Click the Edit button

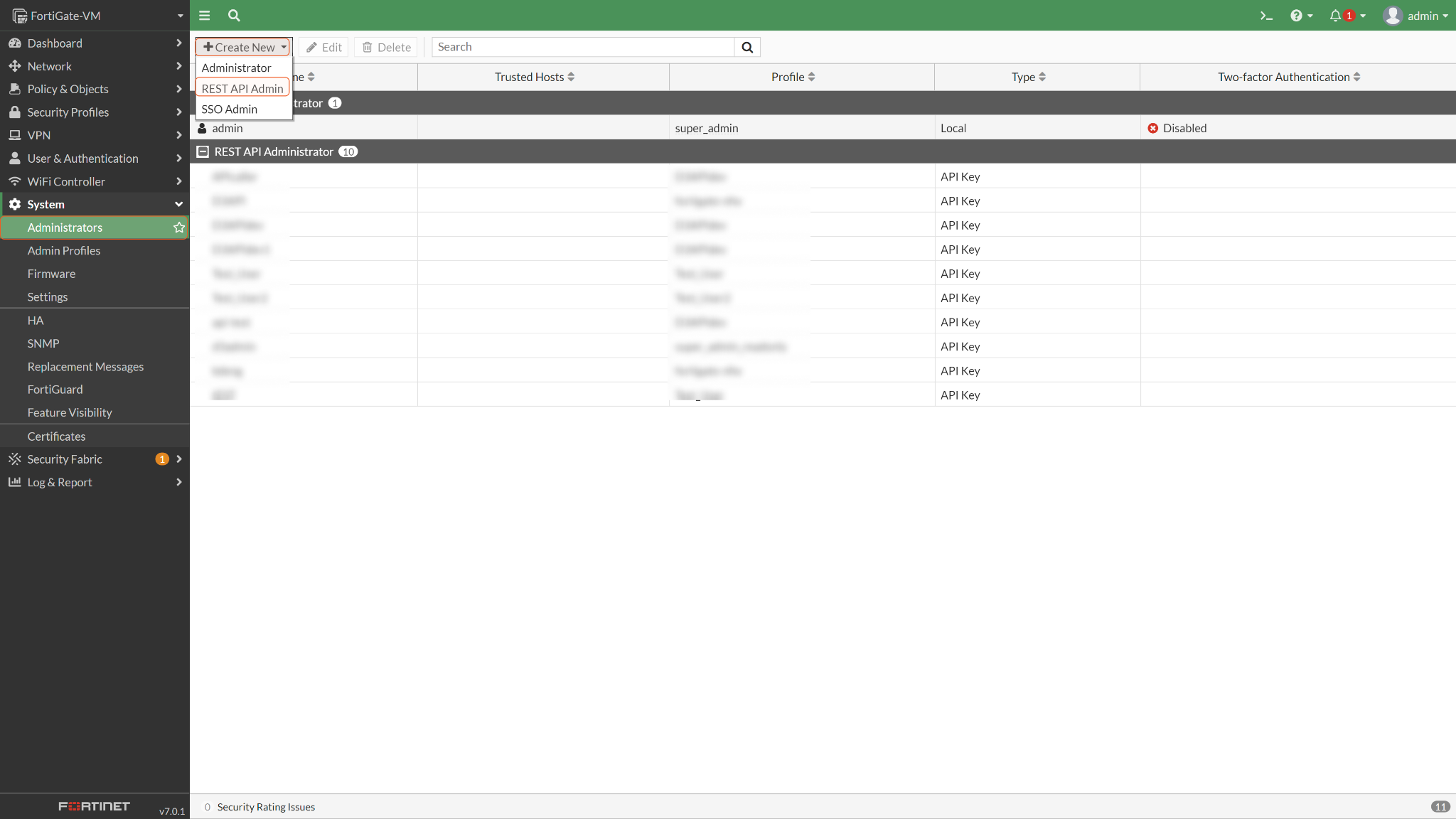pyautogui.click(x=324, y=47)
